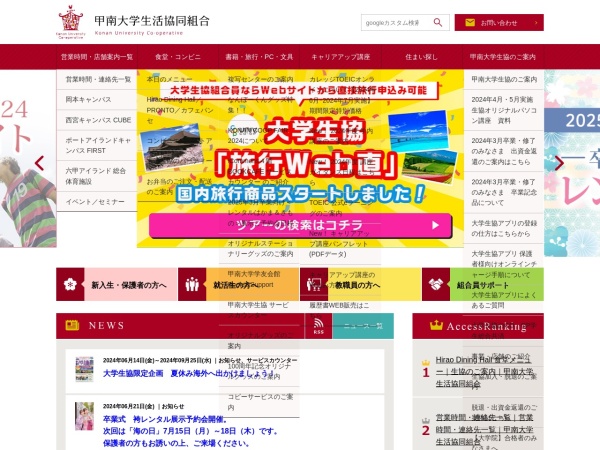Open 卒業式 袴レンタル展示予約会 news link
Image resolution: width=600 pixels, height=450 pixels.
(x=190, y=431)
